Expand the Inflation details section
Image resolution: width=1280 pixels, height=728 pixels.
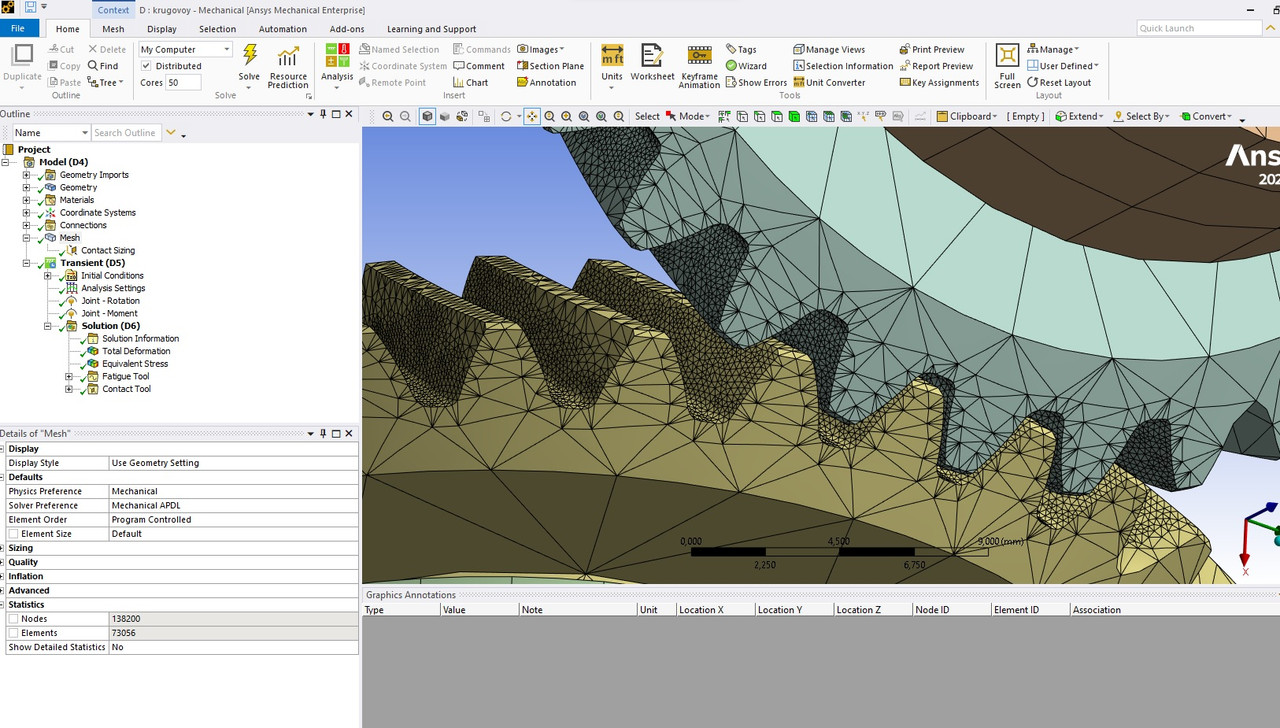click(3, 576)
